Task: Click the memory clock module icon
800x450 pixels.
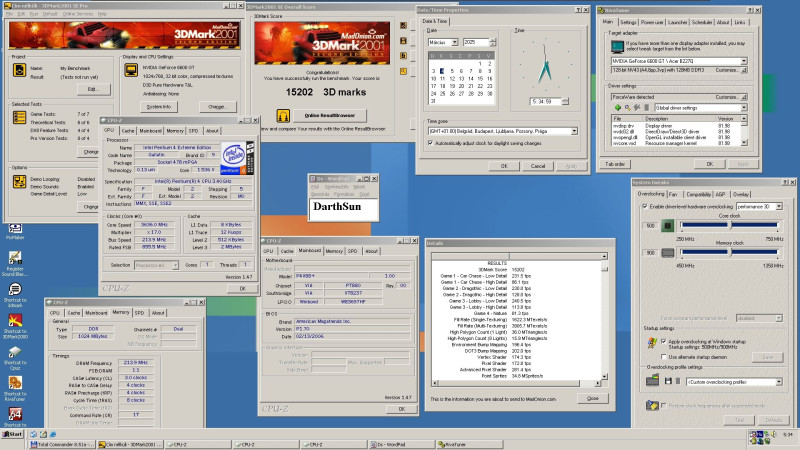Action: [667, 253]
